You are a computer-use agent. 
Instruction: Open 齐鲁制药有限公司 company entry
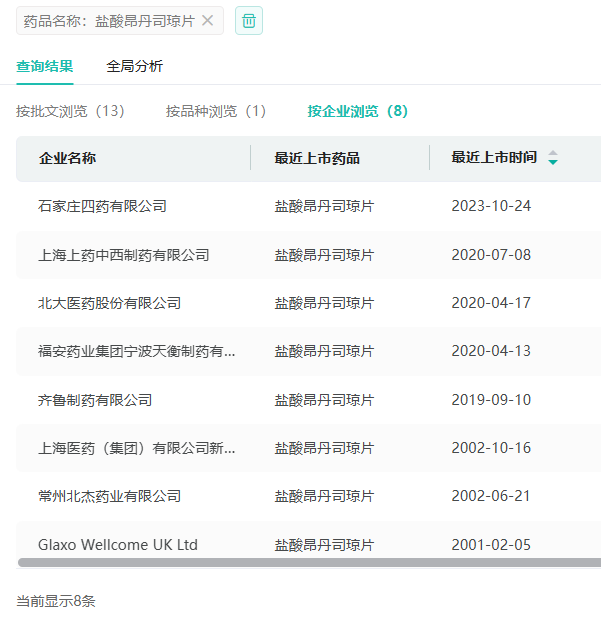[x=95, y=400]
